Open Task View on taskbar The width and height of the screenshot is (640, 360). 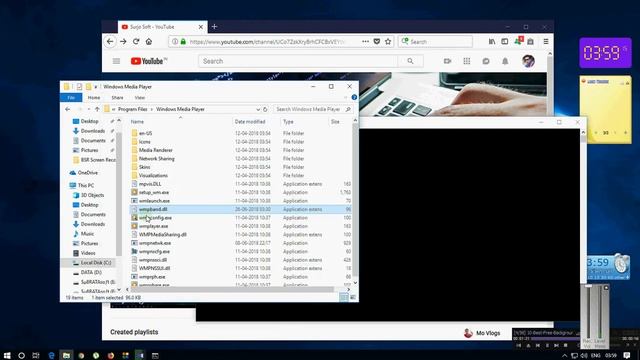[36, 356]
